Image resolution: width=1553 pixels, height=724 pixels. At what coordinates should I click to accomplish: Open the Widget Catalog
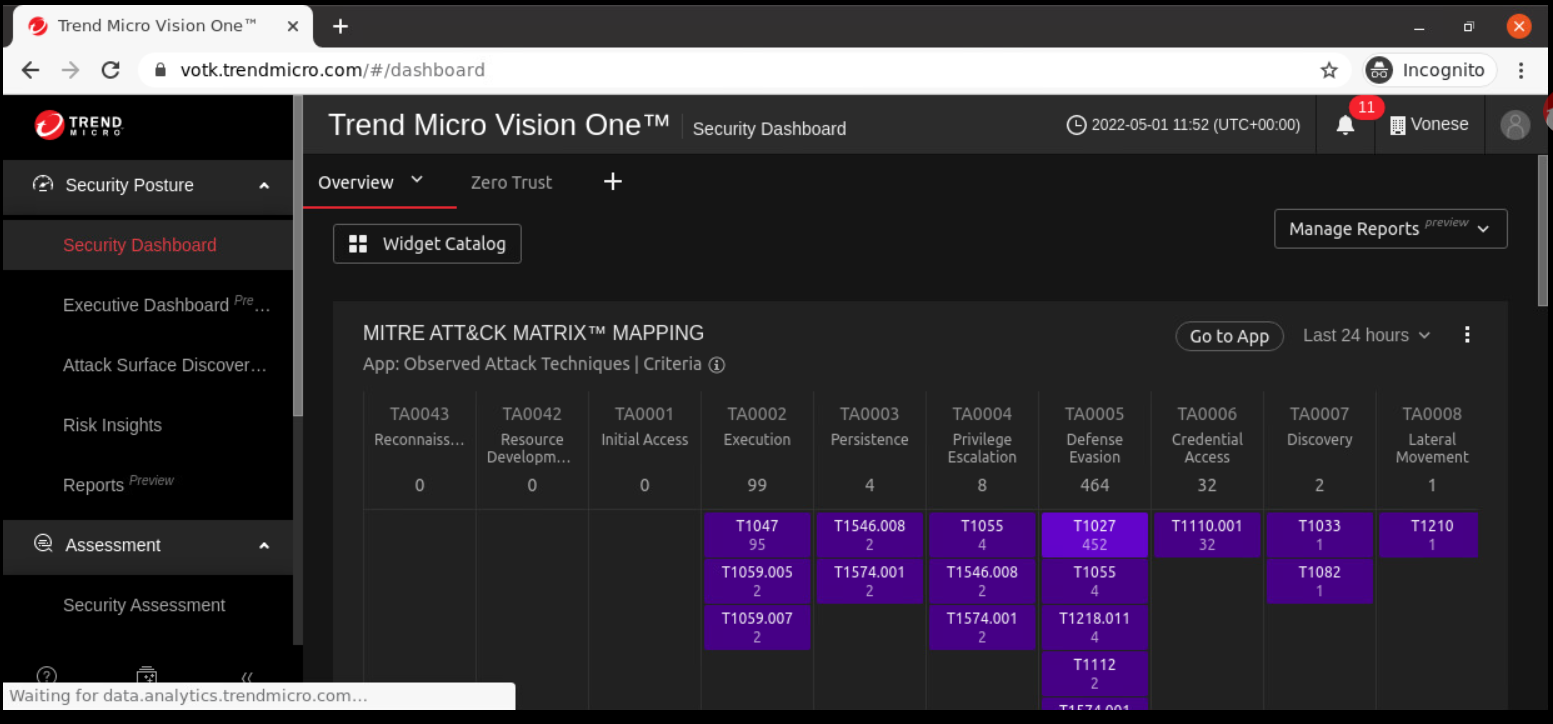coord(427,244)
